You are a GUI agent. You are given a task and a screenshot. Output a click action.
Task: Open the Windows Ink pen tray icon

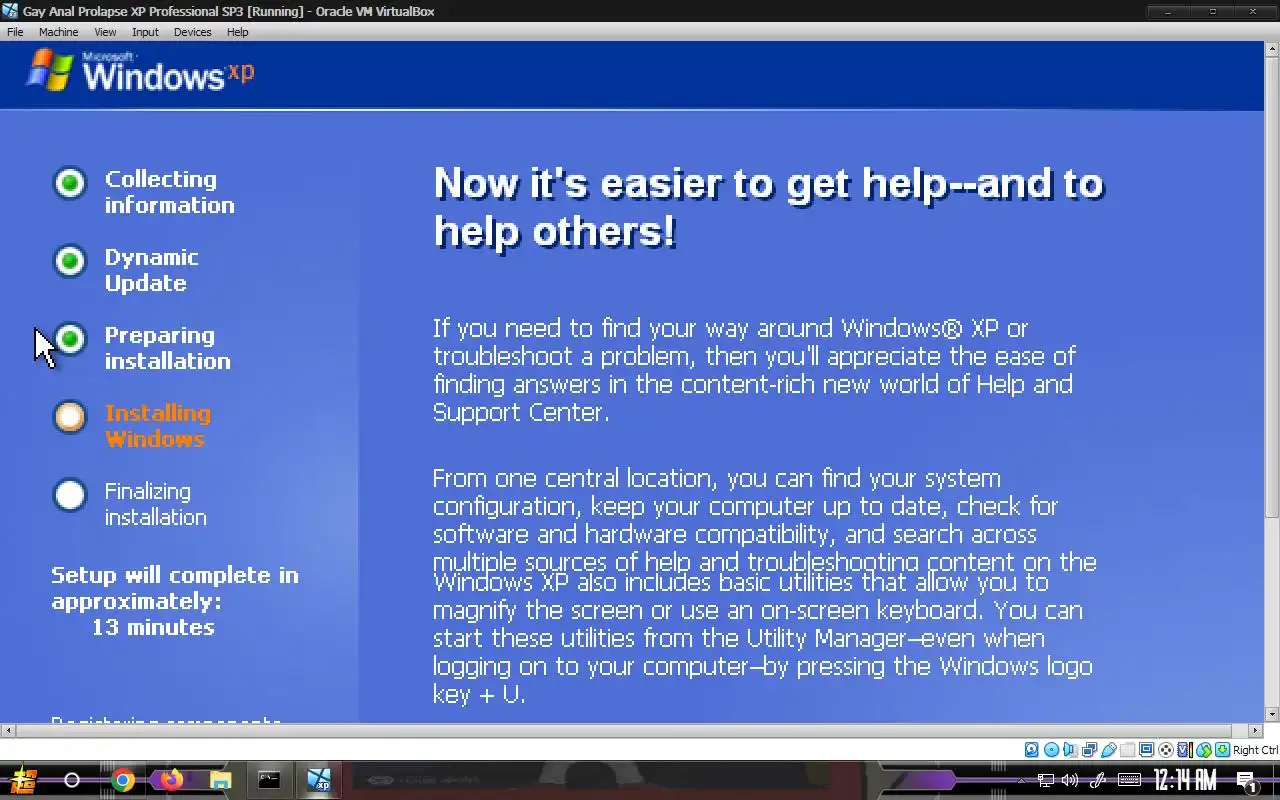(1098, 781)
